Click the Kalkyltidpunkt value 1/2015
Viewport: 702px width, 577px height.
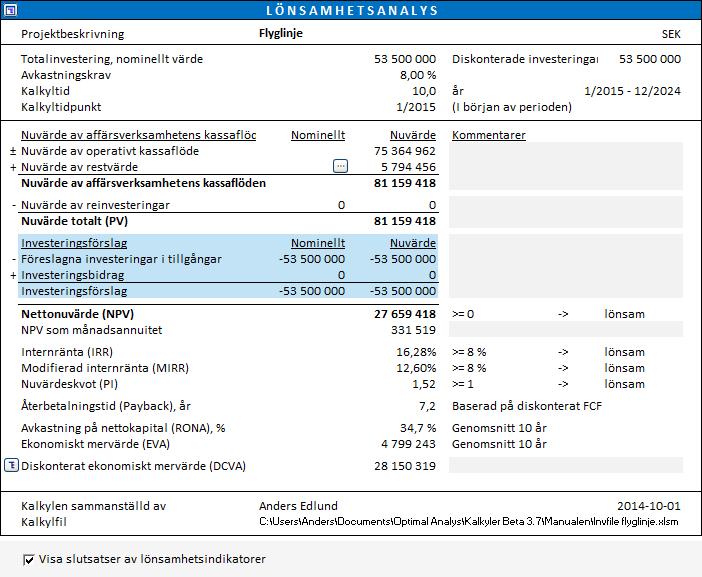coord(415,107)
